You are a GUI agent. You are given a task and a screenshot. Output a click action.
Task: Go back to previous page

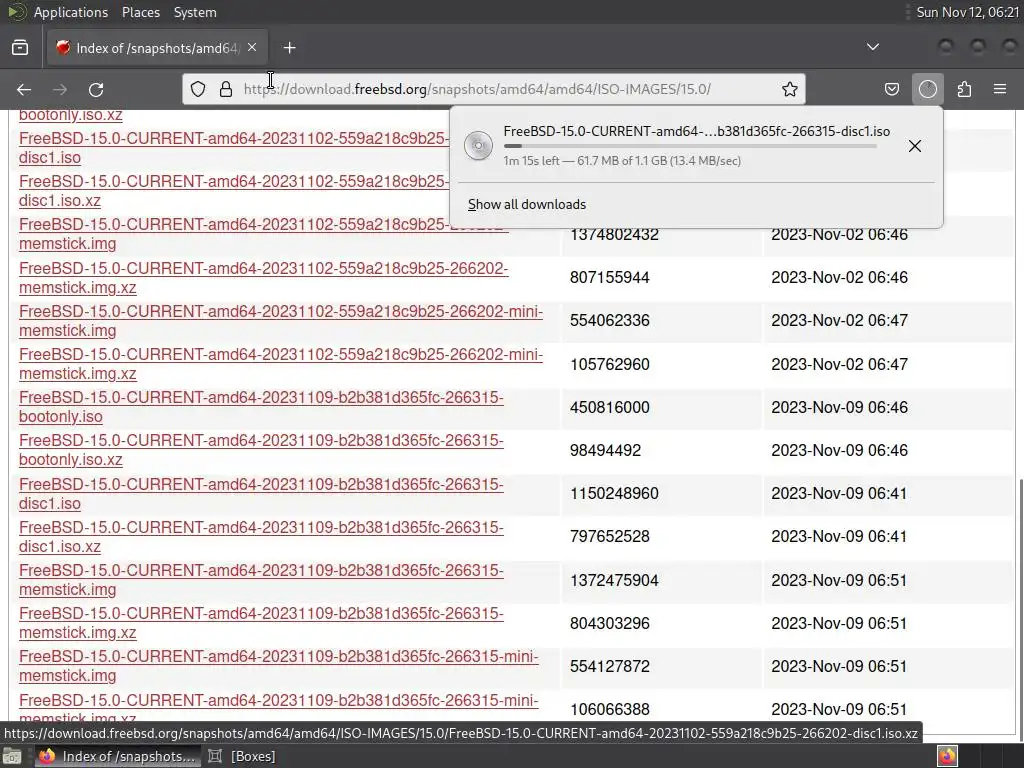click(x=24, y=89)
